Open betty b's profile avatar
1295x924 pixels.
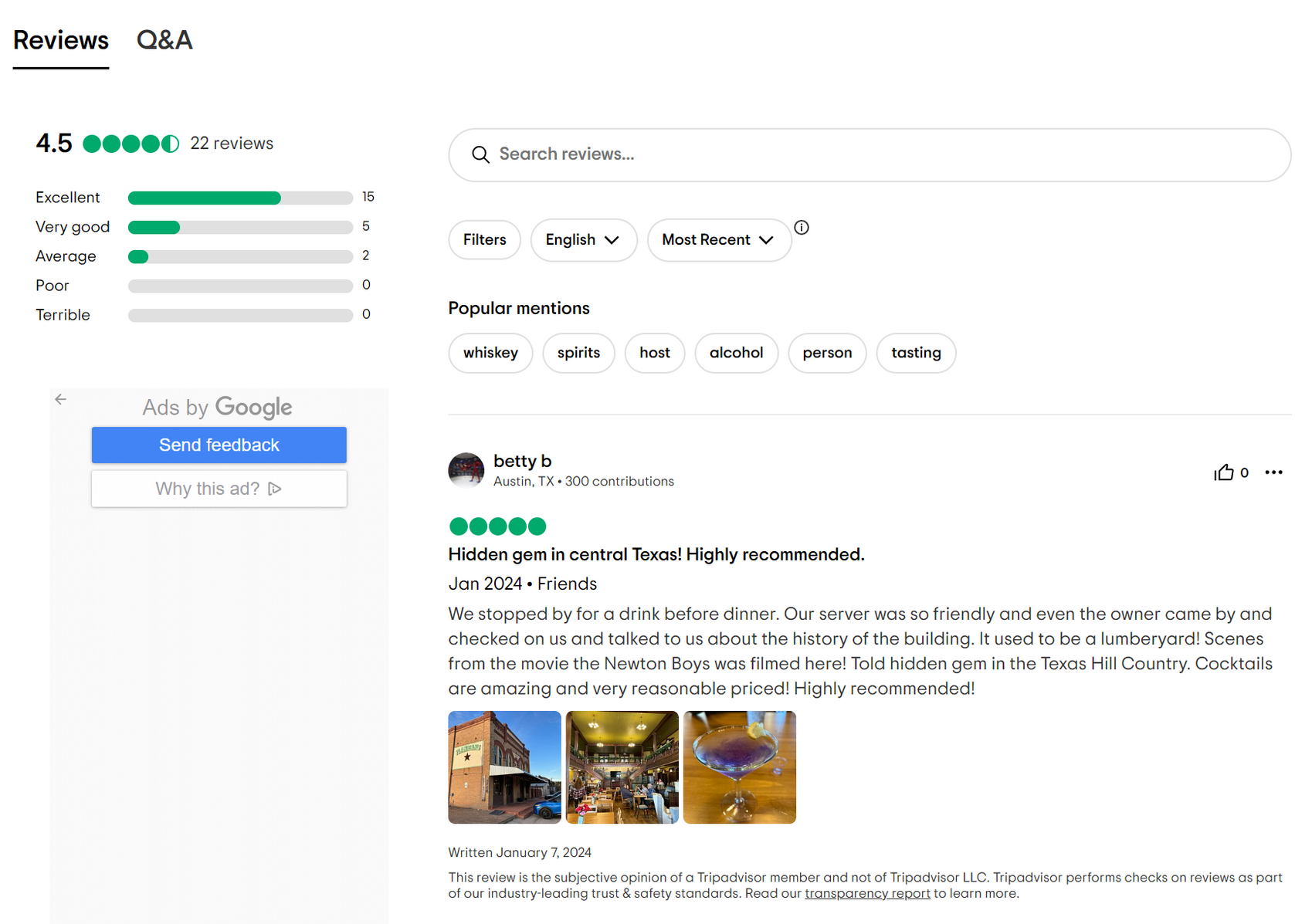466,470
